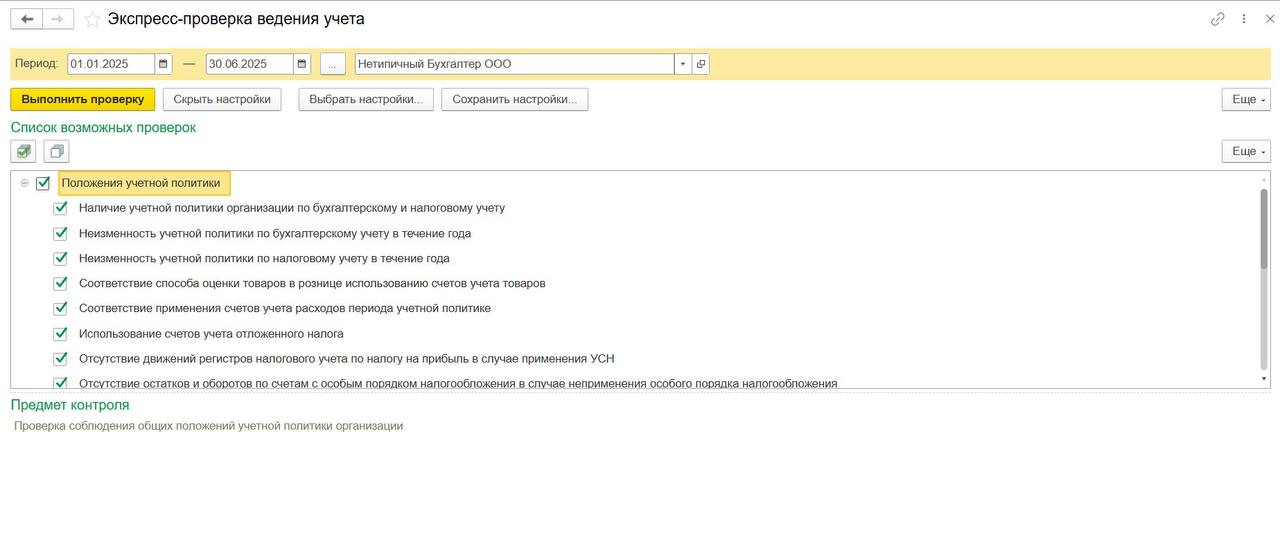Edit the start date field 01.01.2025
This screenshot has width=1280, height=548.
pyautogui.click(x=111, y=64)
